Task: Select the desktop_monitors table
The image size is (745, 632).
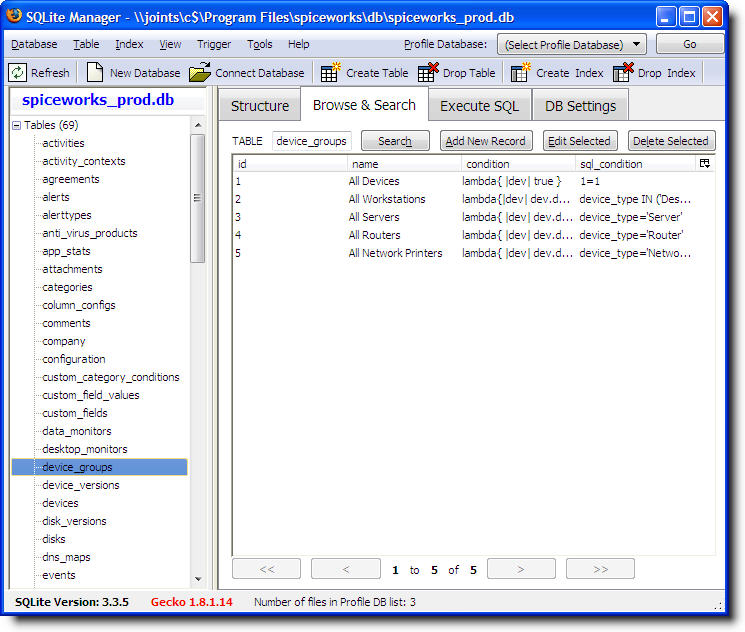Action: coord(85,449)
